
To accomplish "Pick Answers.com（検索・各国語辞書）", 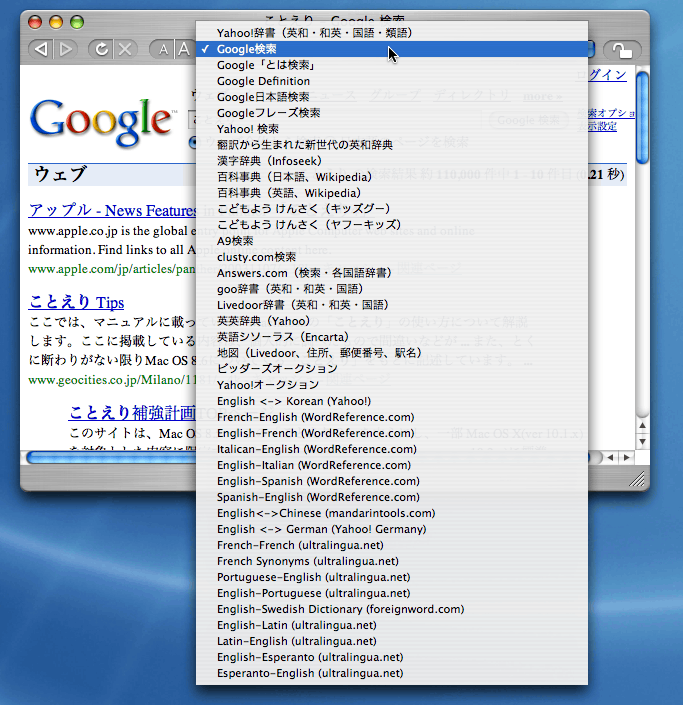I will (x=392, y=273).
